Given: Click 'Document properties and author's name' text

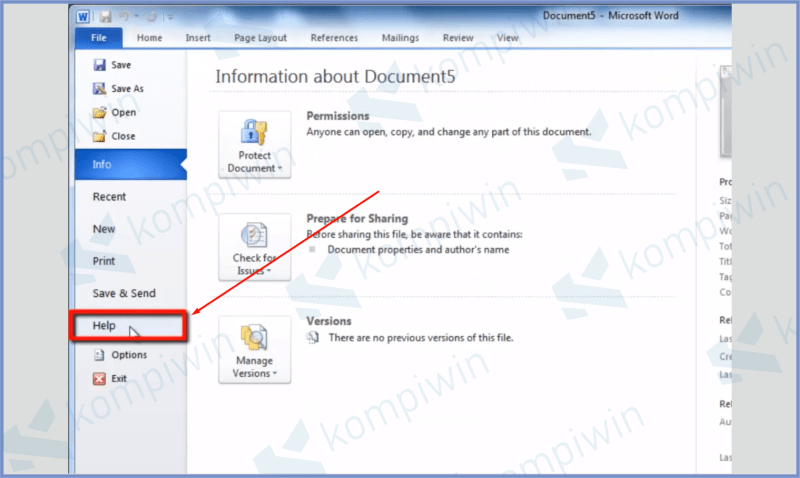Looking at the screenshot, I should [418, 249].
